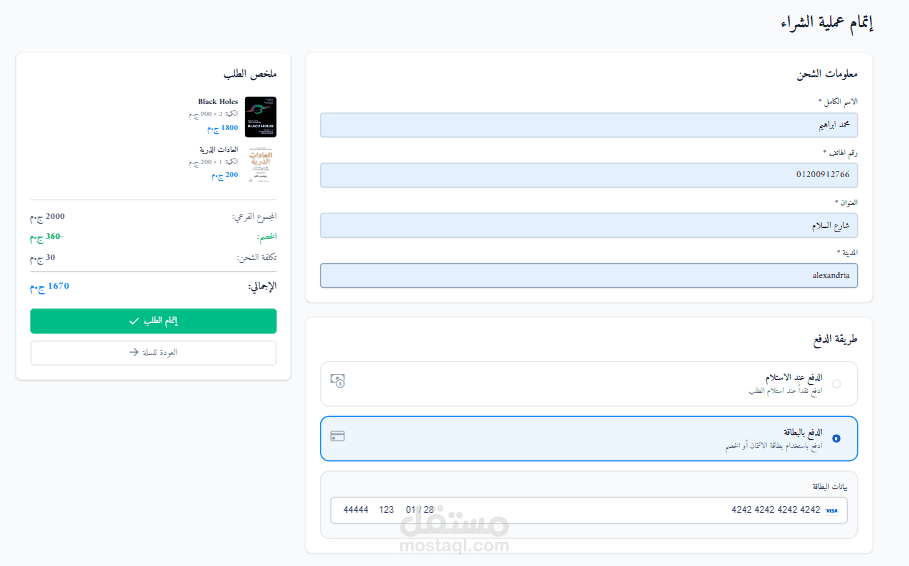
Task: Click the card number 4242 4242 4242 4242
Action: [x=776, y=510]
